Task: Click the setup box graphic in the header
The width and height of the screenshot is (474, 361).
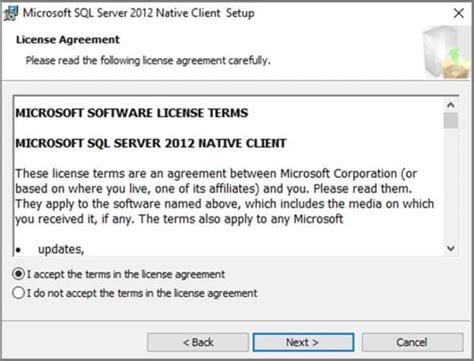Action: (x=447, y=52)
